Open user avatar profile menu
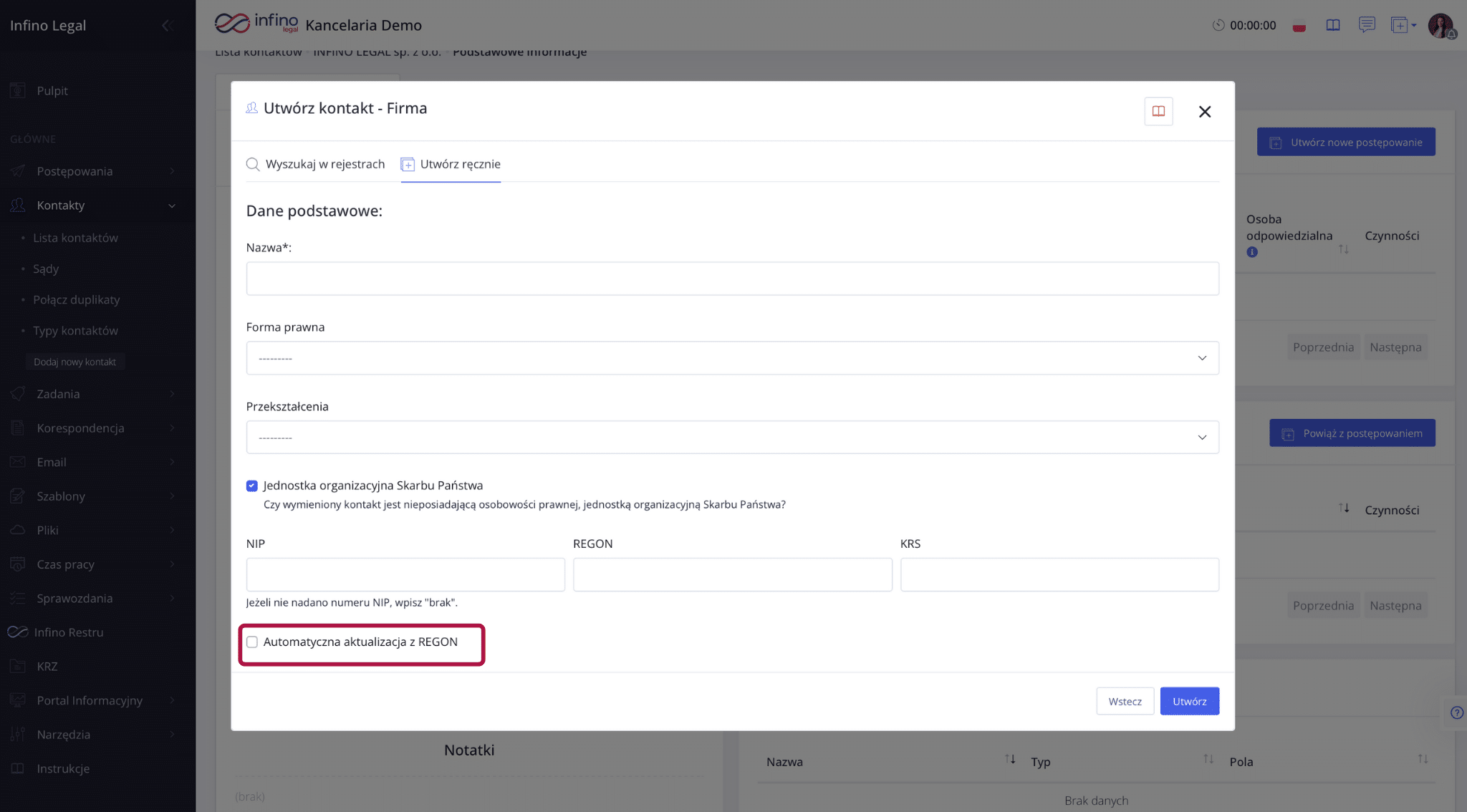 tap(1440, 25)
